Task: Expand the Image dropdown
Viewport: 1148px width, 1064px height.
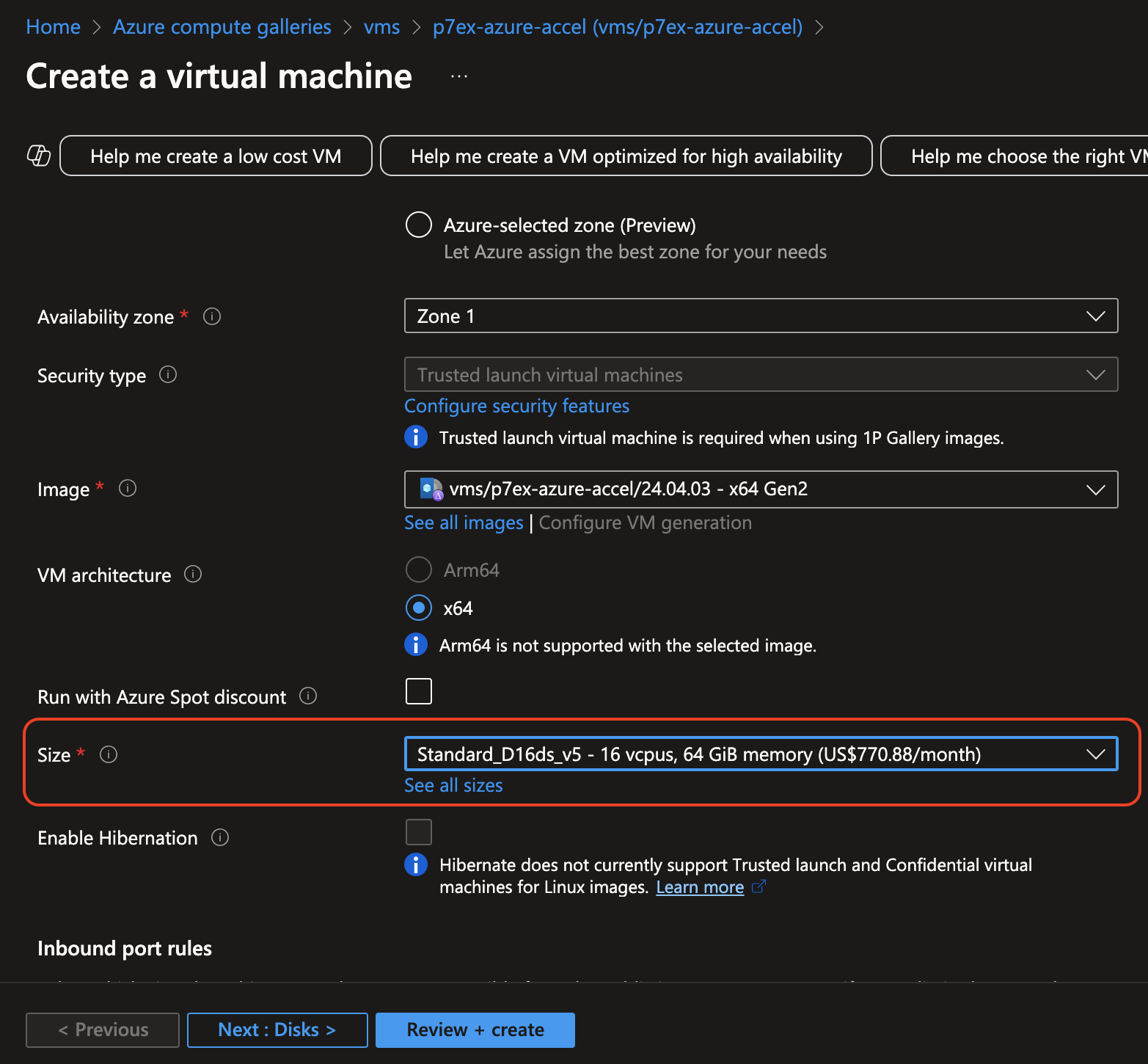Action: [x=761, y=489]
